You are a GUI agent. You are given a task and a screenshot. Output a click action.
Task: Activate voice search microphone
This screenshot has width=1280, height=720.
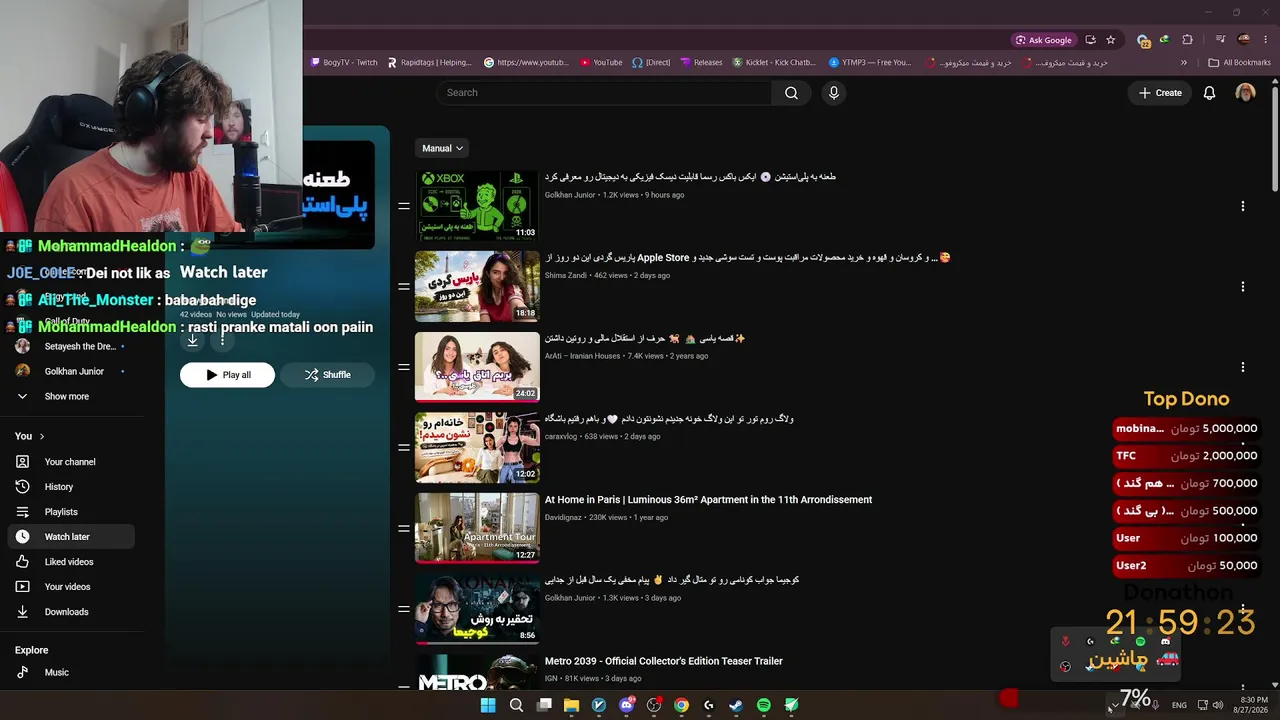point(834,93)
